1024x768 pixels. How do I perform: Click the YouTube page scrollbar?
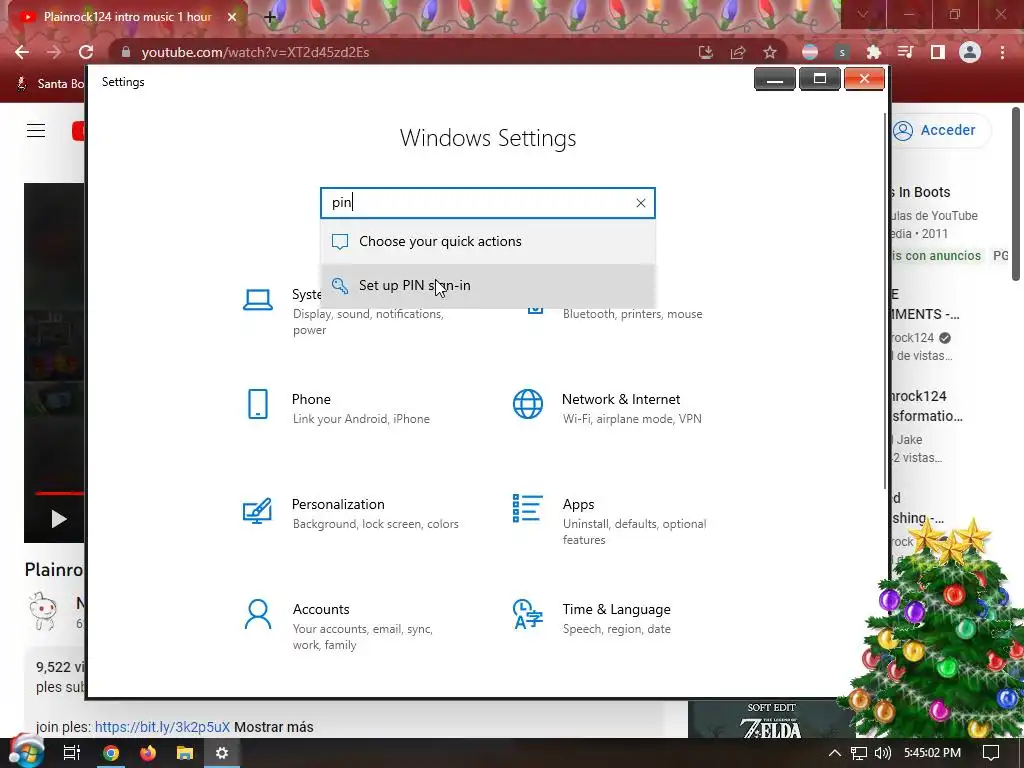click(1016, 195)
